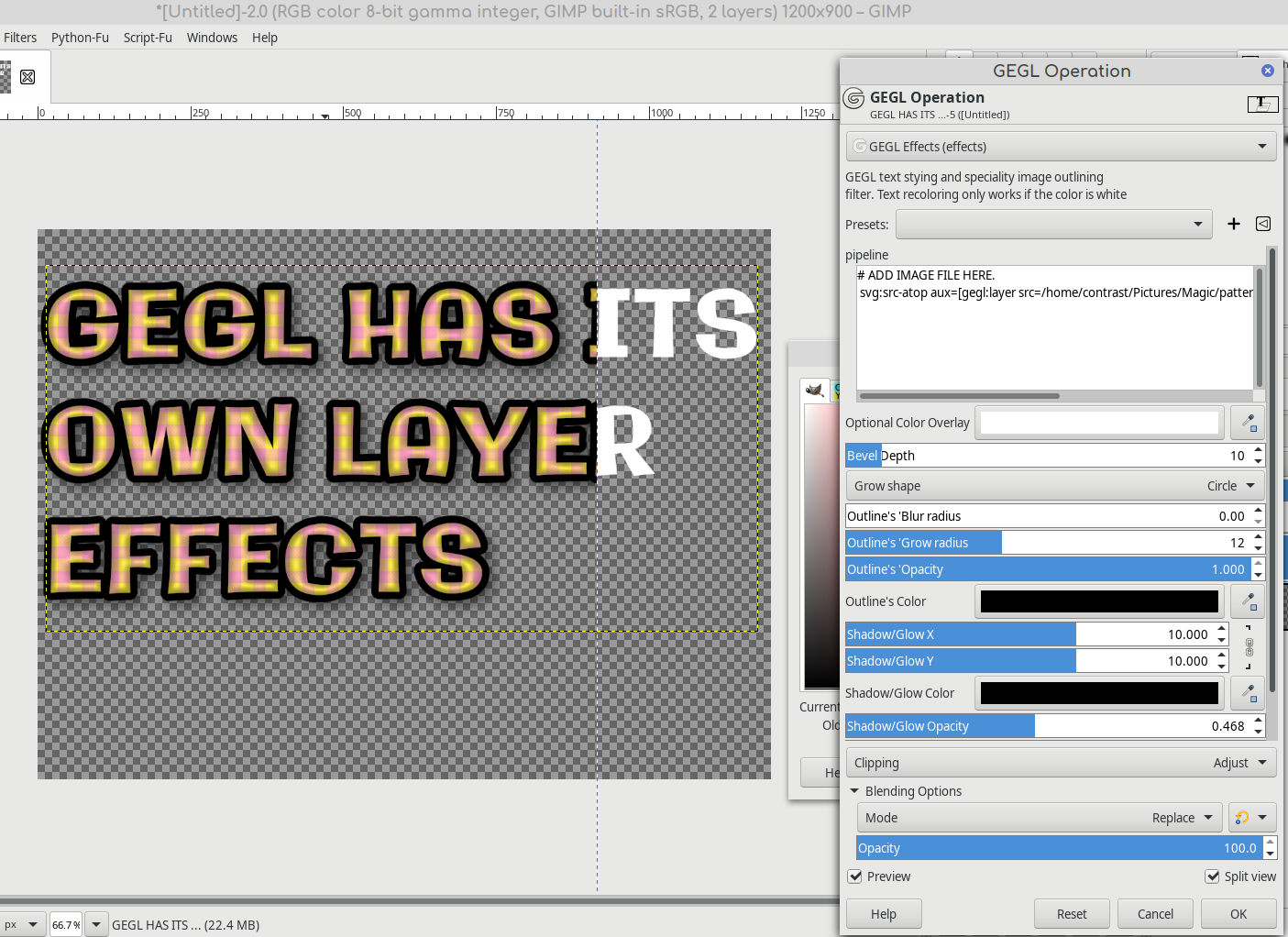
Task: Open the manage presets menu icon
Action: (x=1263, y=224)
